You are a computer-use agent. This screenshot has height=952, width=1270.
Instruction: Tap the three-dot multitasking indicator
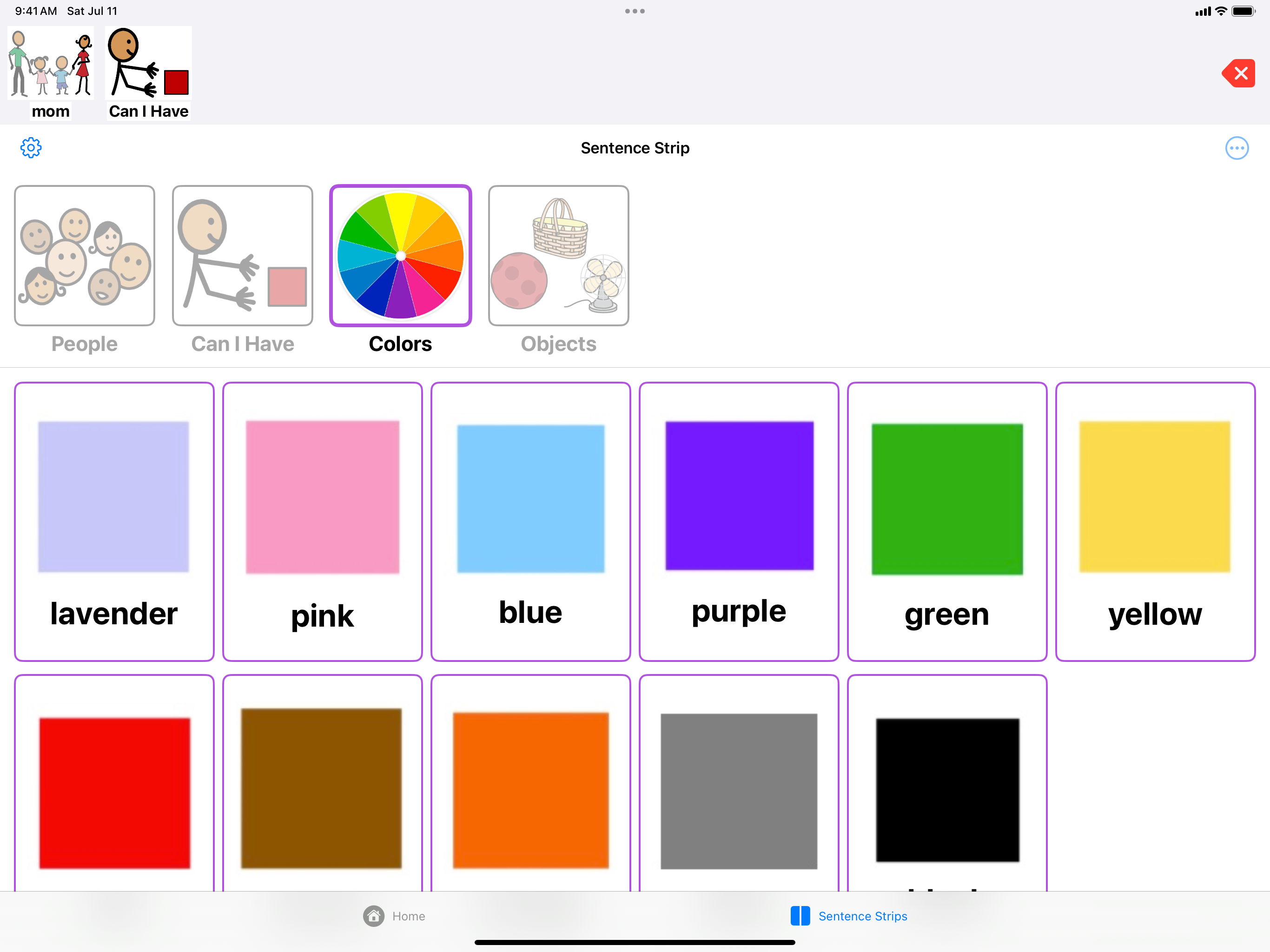(635, 11)
